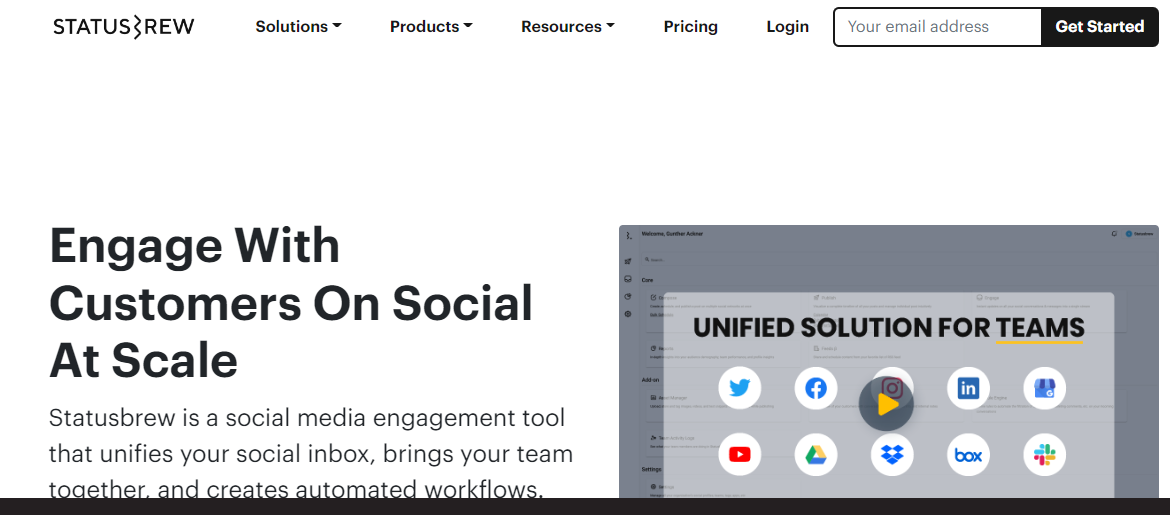Click the Google Drive icon
This screenshot has height=515, width=1170.
point(816,454)
